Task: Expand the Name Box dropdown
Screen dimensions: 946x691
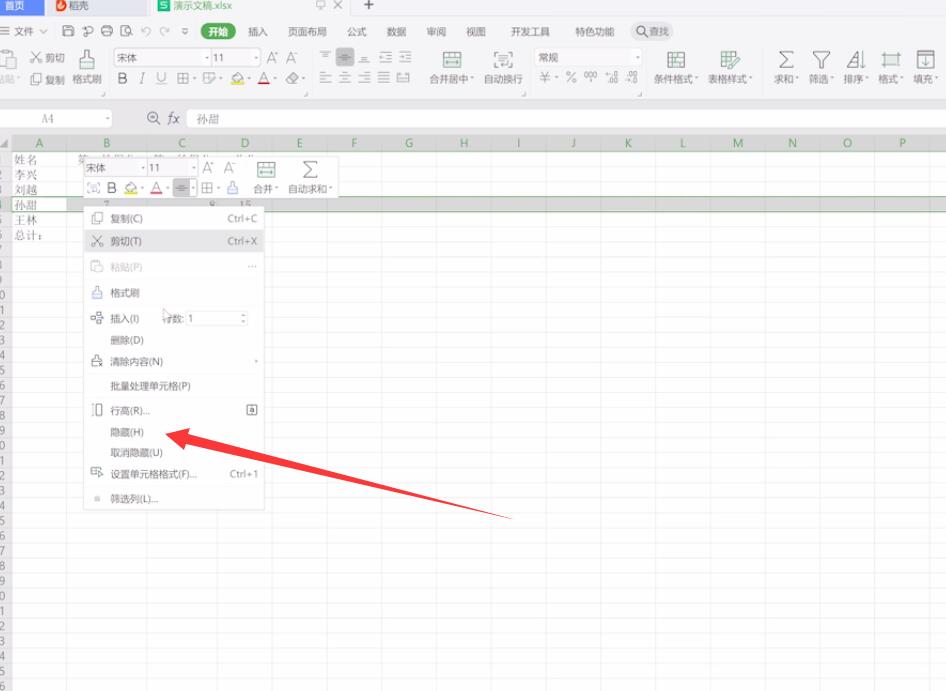Action: (x=107, y=119)
